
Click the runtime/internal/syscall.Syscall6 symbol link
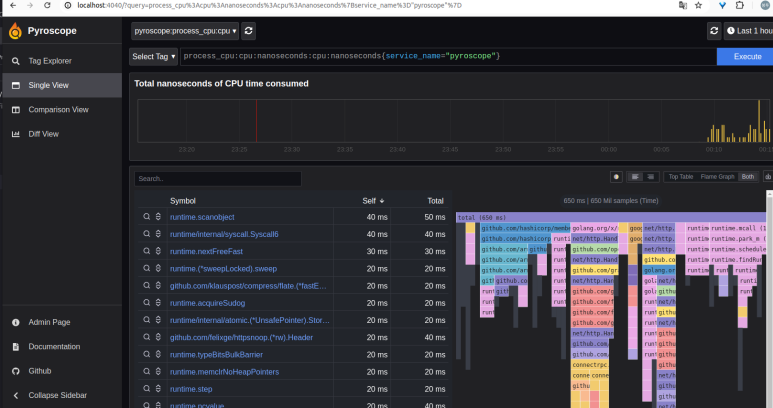[224, 234]
